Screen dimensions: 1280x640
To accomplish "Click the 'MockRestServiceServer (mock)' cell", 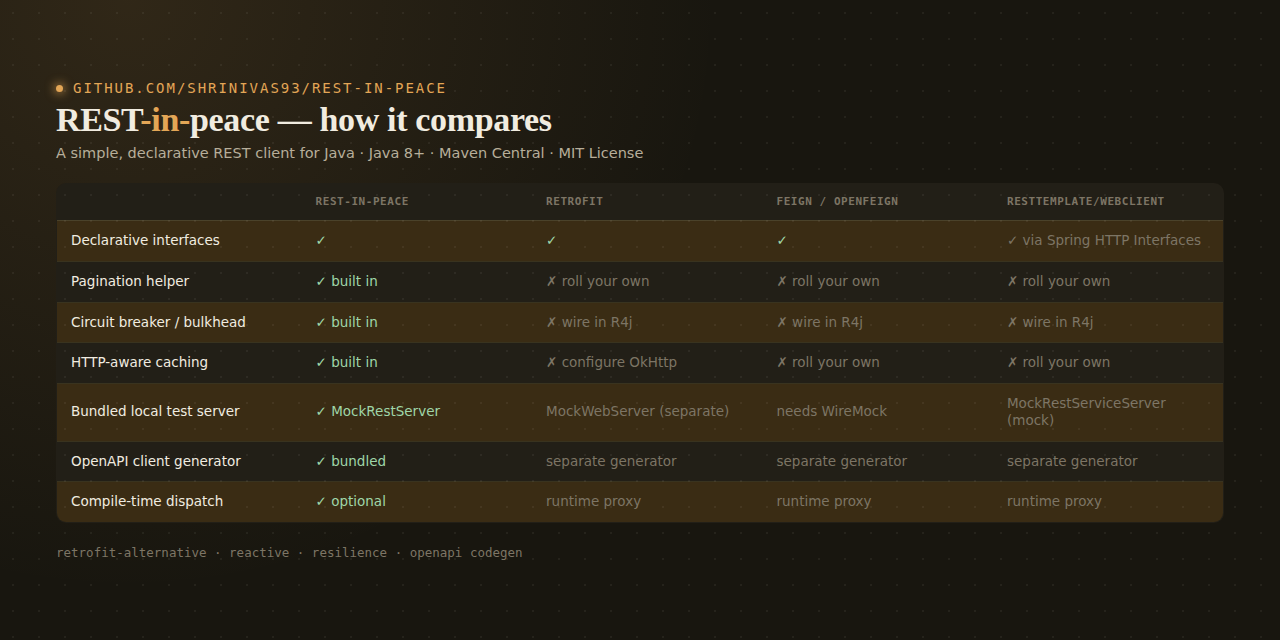I will (x=1086, y=411).
